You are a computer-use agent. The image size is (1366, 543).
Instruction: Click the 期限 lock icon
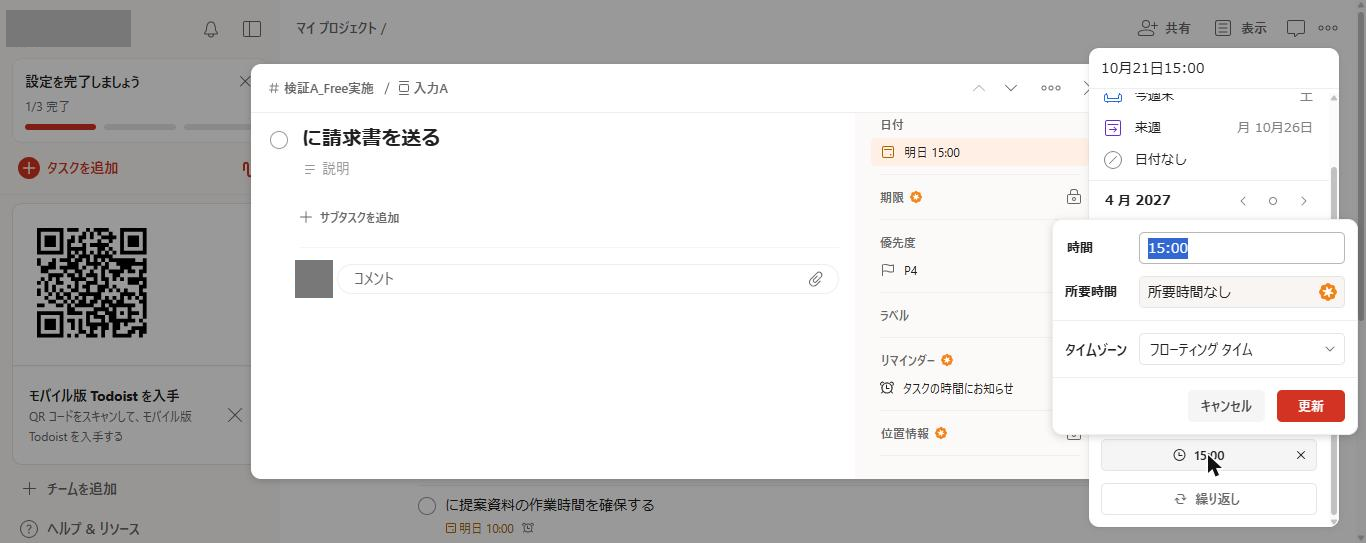[x=1074, y=197]
